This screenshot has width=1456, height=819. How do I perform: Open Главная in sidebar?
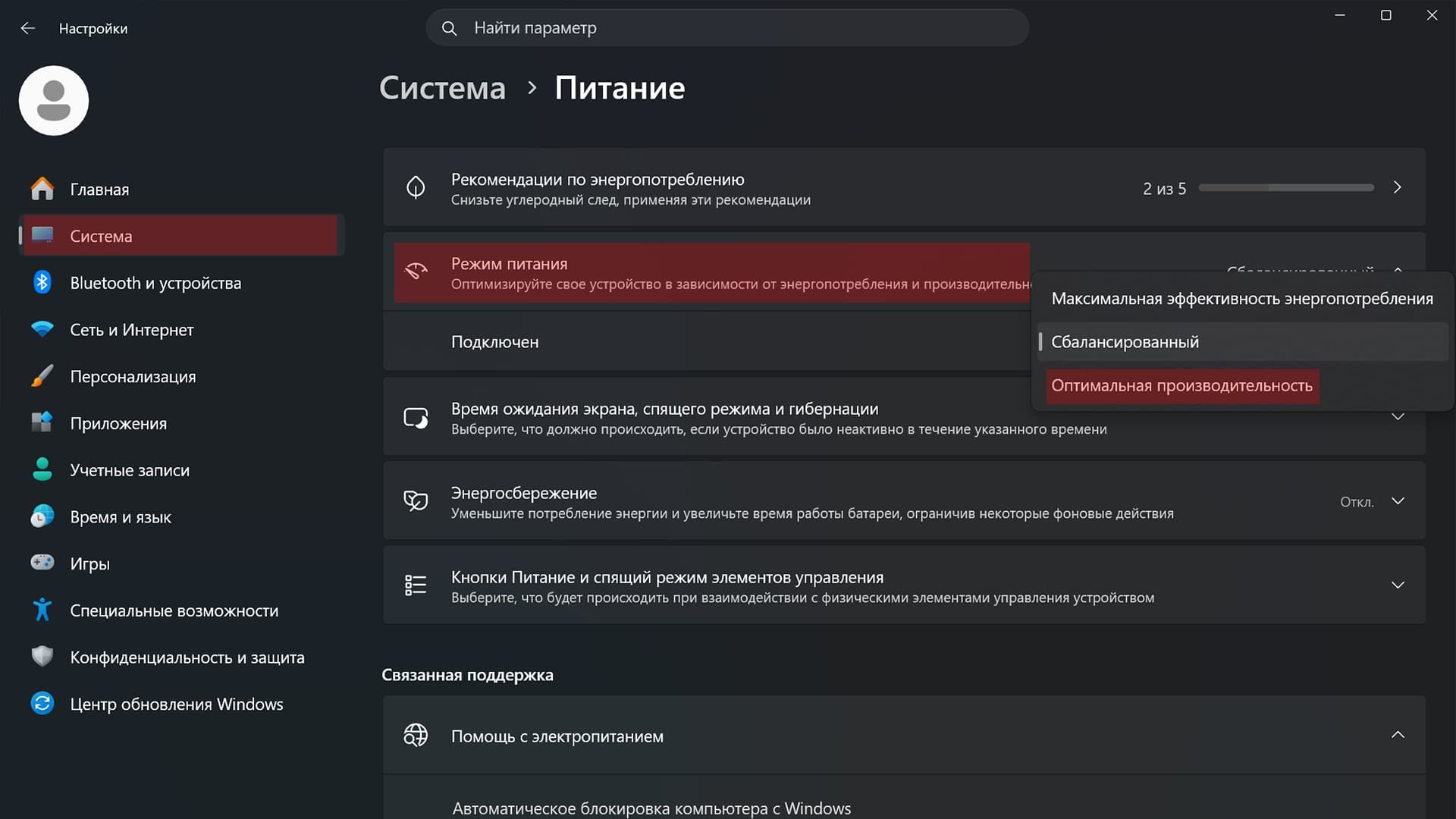click(182, 189)
